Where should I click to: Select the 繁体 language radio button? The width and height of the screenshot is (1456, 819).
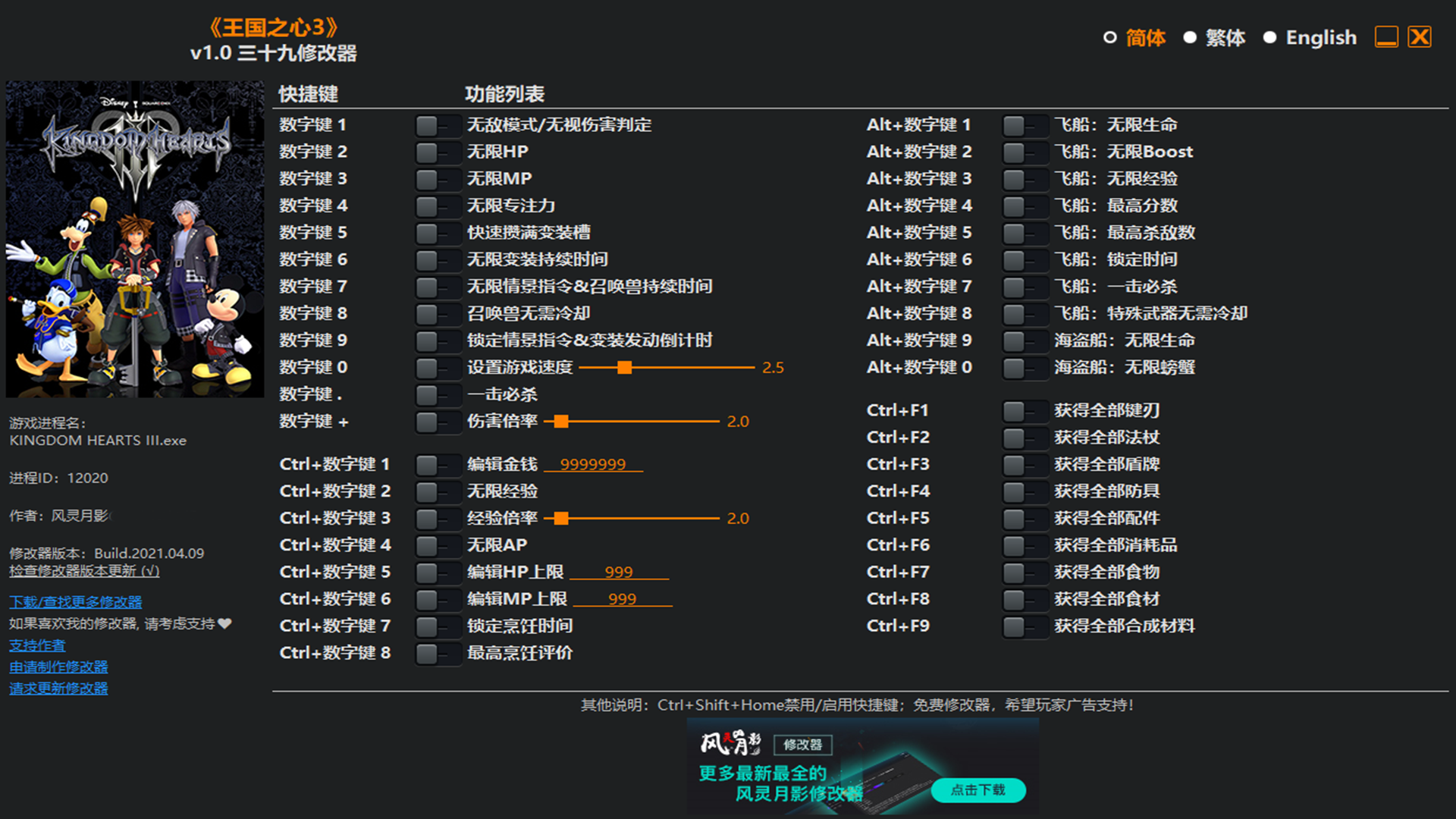[1190, 38]
